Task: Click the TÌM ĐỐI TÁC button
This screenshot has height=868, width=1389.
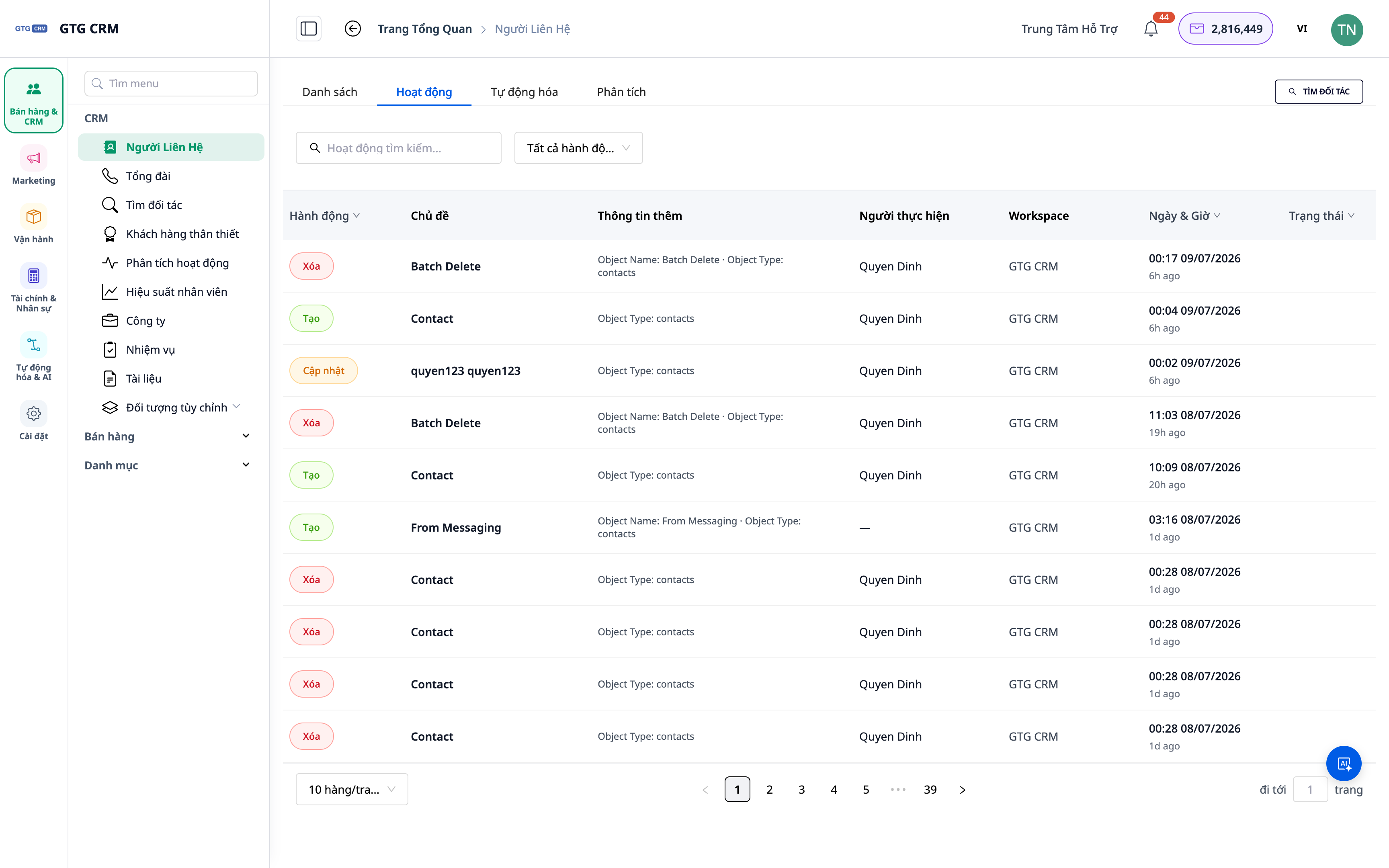Action: [1318, 91]
